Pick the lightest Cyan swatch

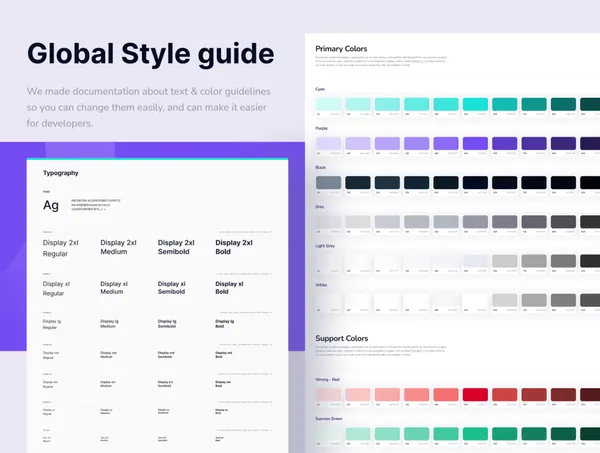[328, 104]
